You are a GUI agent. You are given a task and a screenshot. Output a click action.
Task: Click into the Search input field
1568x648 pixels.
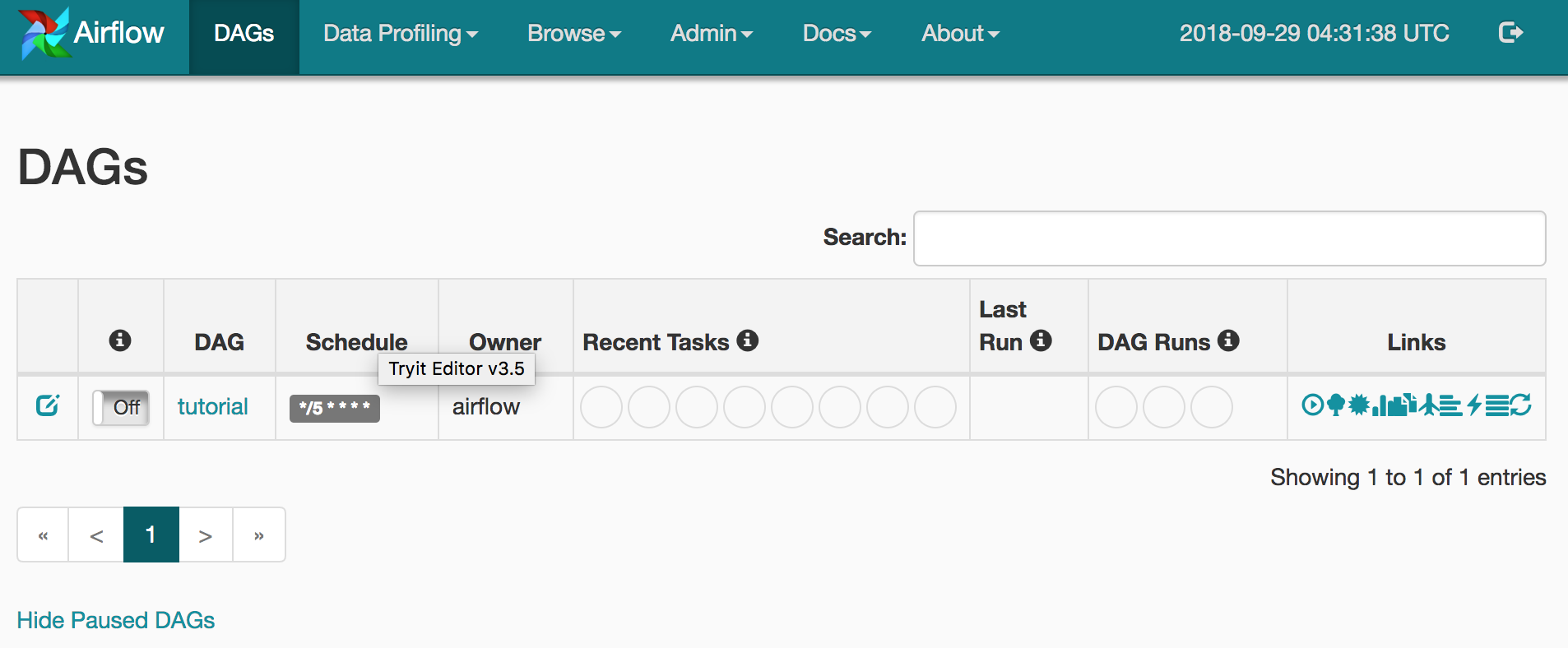(1230, 238)
